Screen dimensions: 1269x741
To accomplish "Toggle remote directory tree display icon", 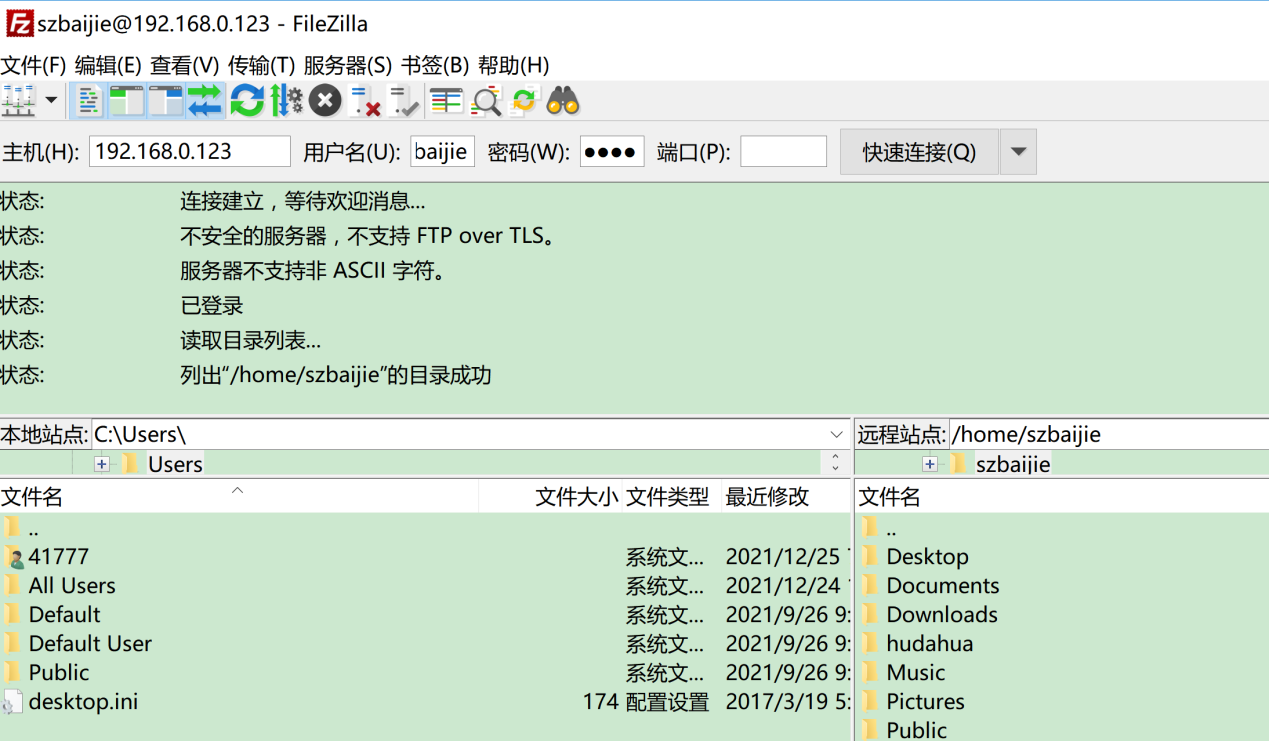I will click(x=166, y=101).
